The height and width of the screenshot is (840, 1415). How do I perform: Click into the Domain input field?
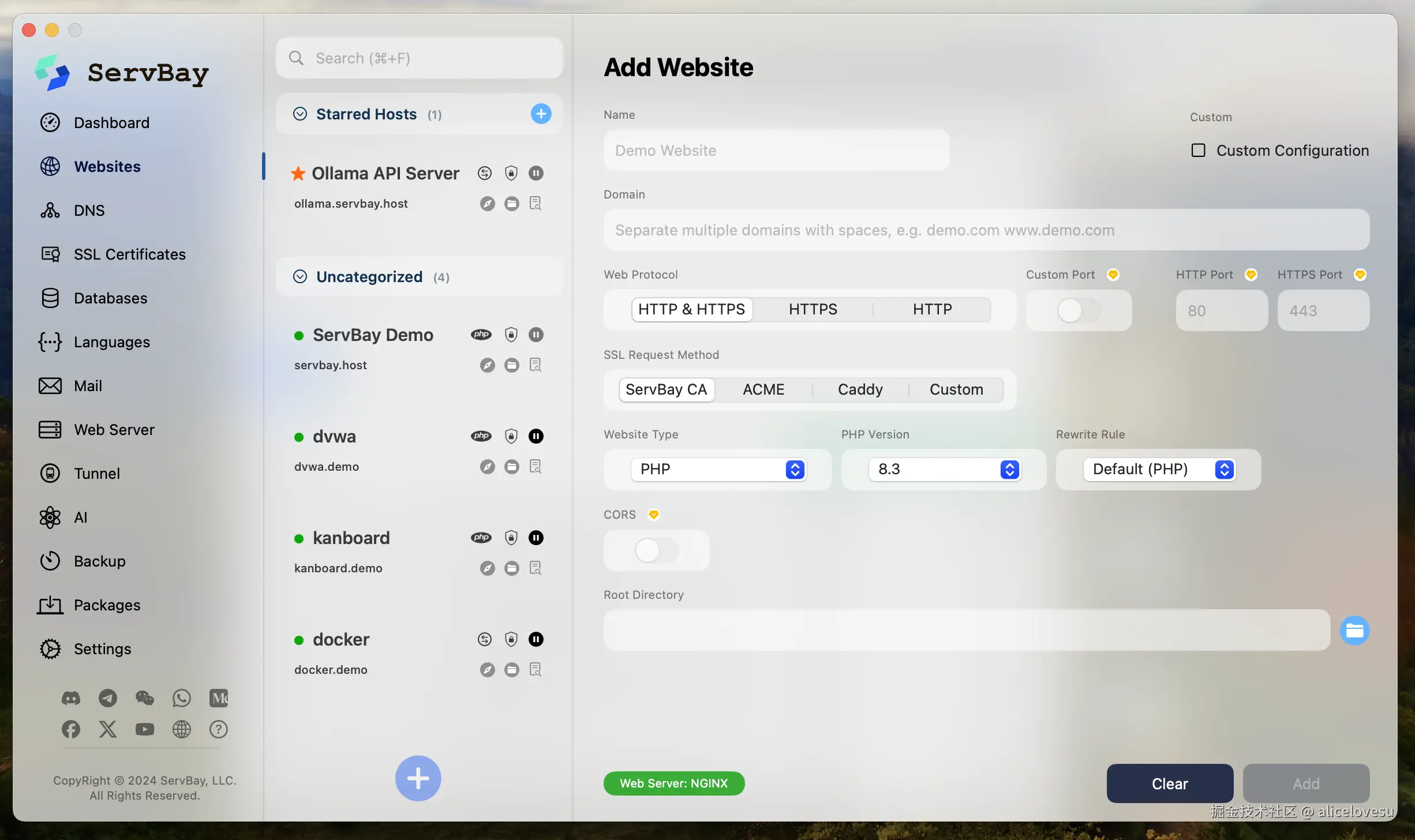[x=986, y=230]
